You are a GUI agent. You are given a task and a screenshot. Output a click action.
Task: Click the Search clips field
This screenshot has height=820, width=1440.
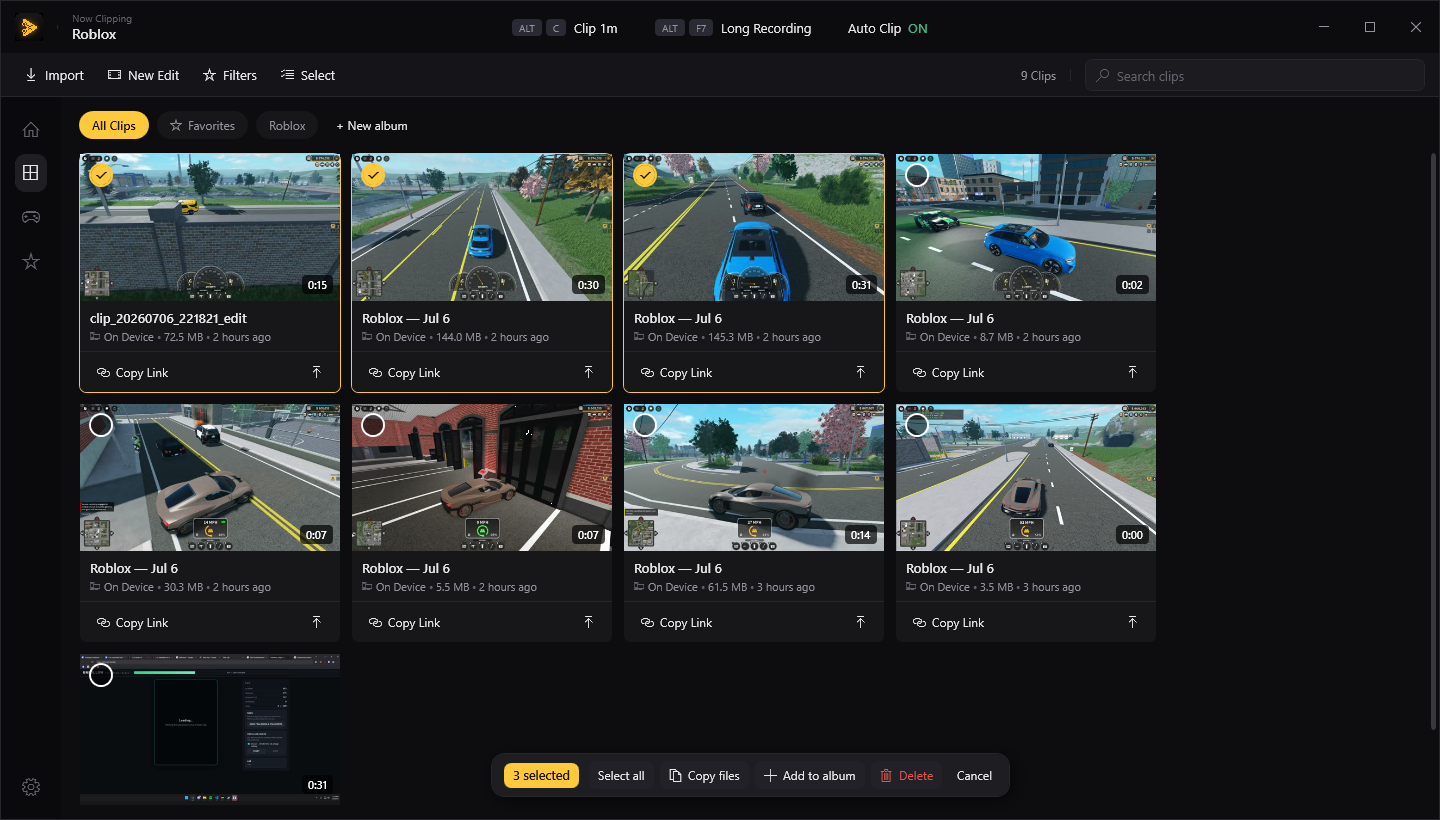pos(1254,75)
